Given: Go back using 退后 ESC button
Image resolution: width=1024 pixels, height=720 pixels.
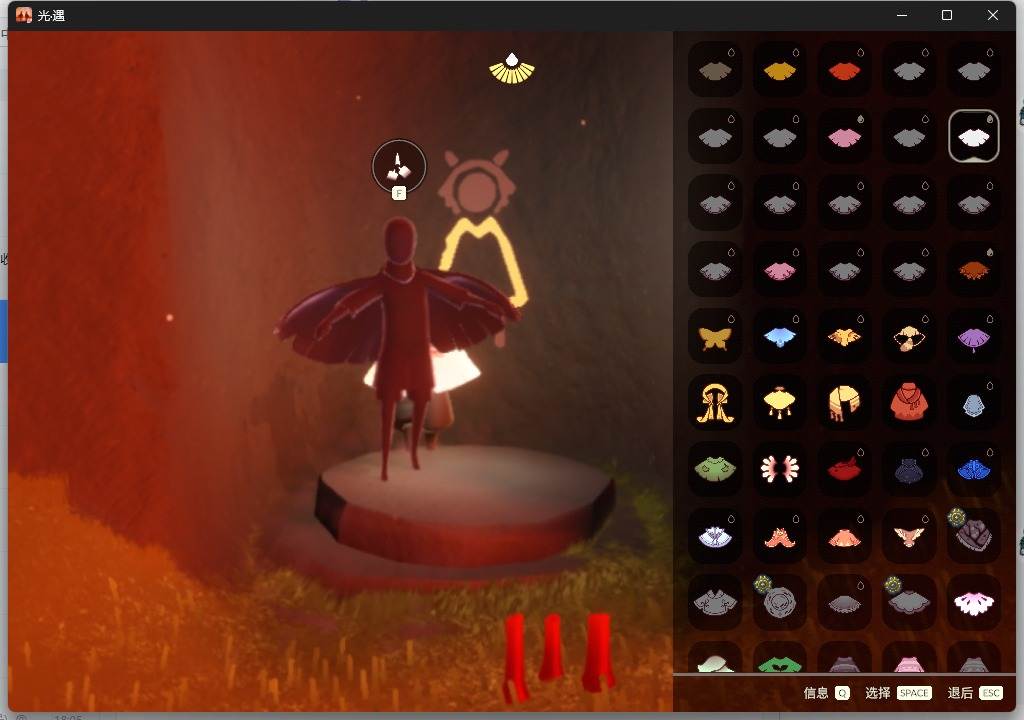Looking at the screenshot, I should 975,693.
